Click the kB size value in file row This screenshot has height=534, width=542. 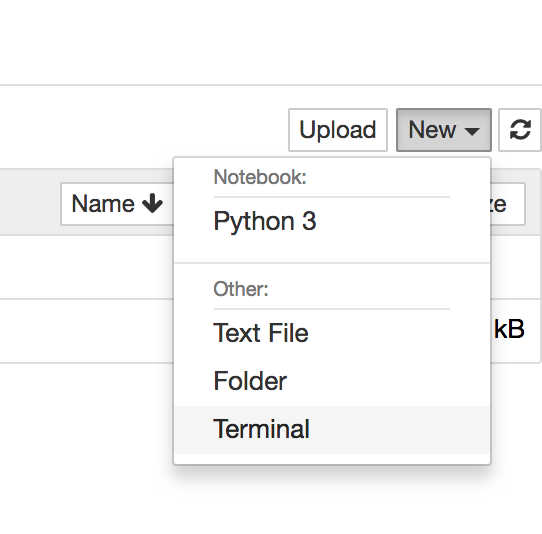pos(509,329)
